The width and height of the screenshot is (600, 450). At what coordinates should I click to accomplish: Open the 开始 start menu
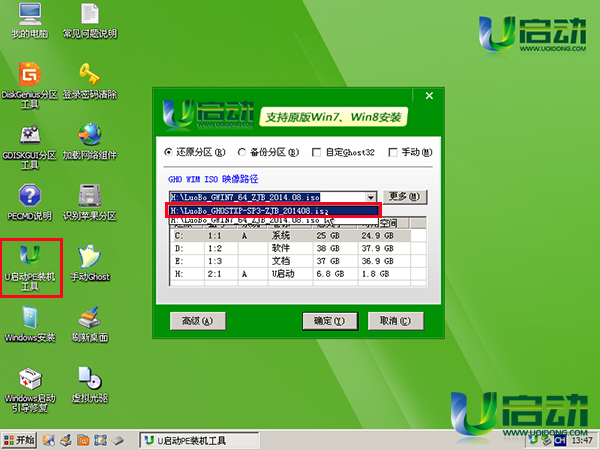(20, 440)
